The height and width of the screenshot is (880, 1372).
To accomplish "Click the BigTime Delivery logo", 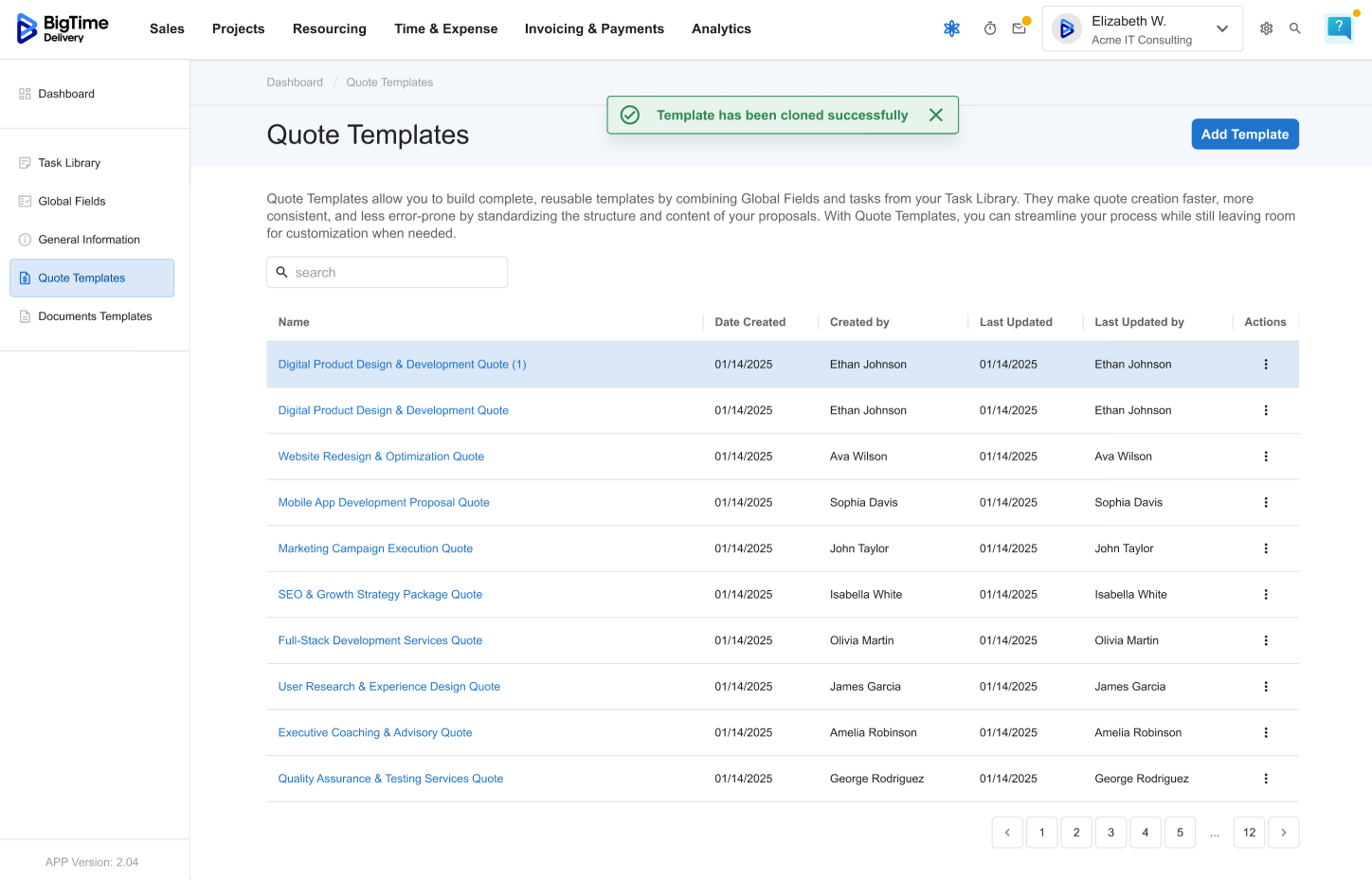I will click(63, 28).
